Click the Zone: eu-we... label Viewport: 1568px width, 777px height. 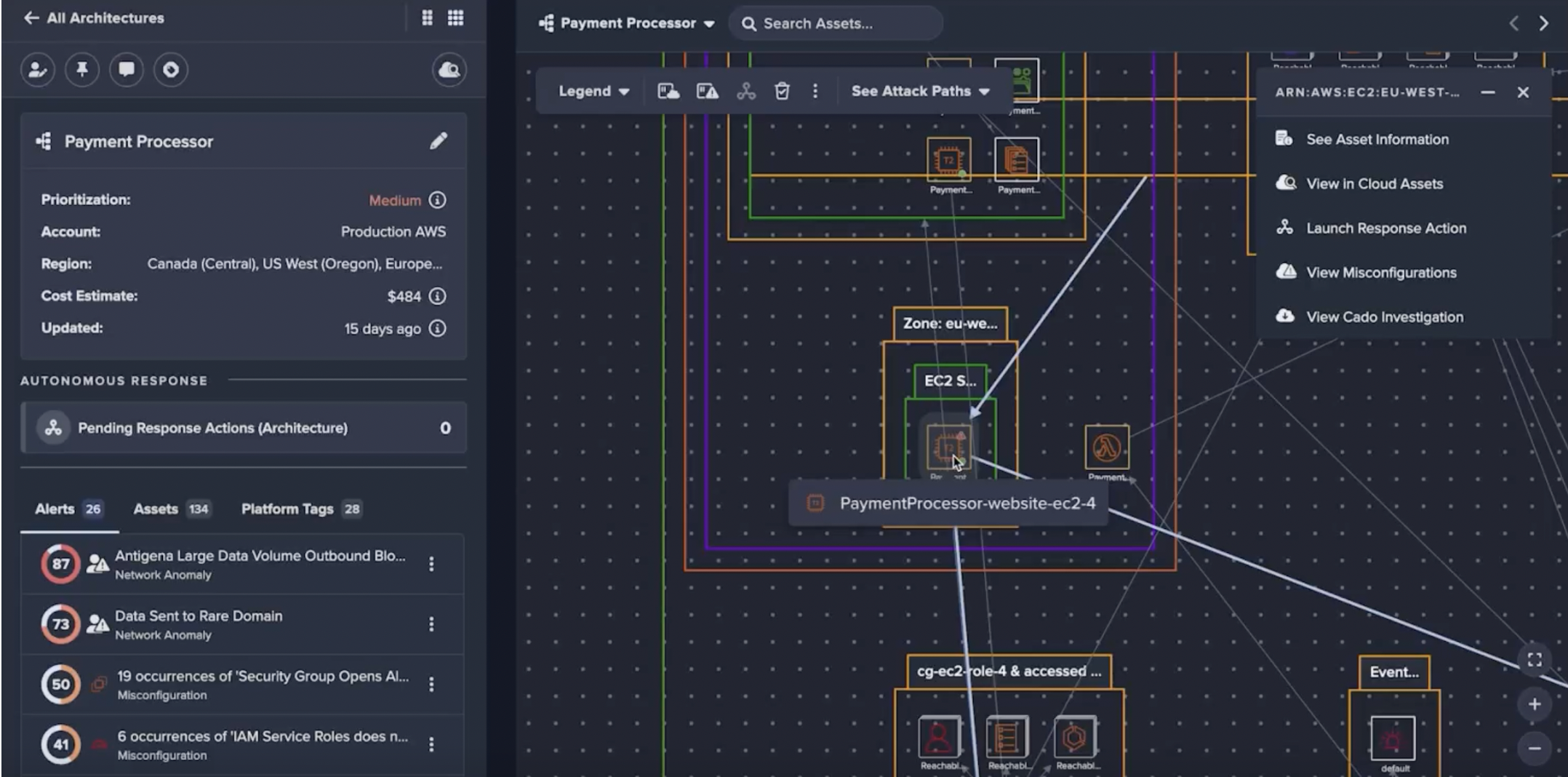(x=950, y=324)
